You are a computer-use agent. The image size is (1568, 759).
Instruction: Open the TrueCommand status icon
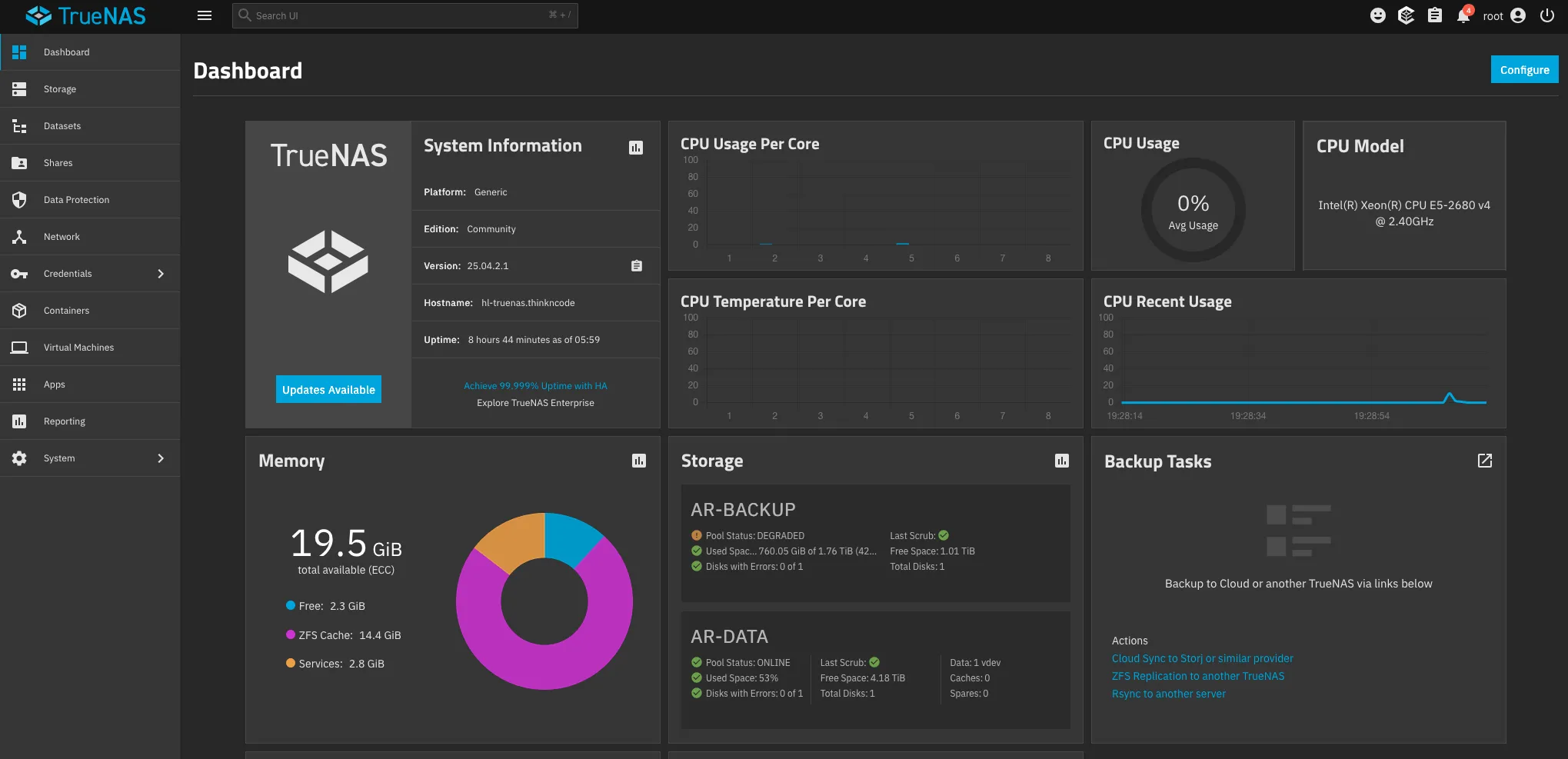click(x=1406, y=15)
